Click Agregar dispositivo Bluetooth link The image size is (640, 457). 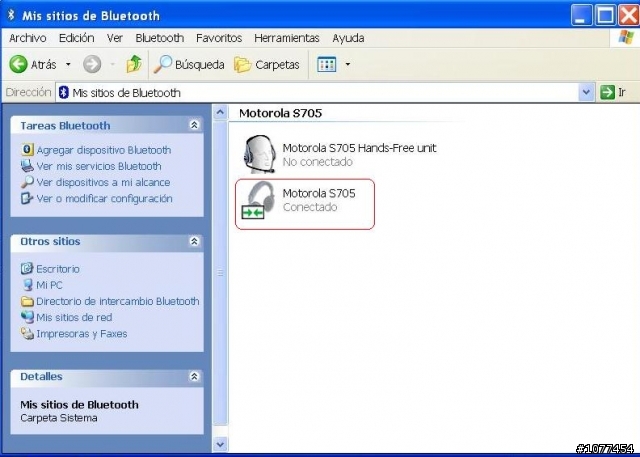point(104,150)
